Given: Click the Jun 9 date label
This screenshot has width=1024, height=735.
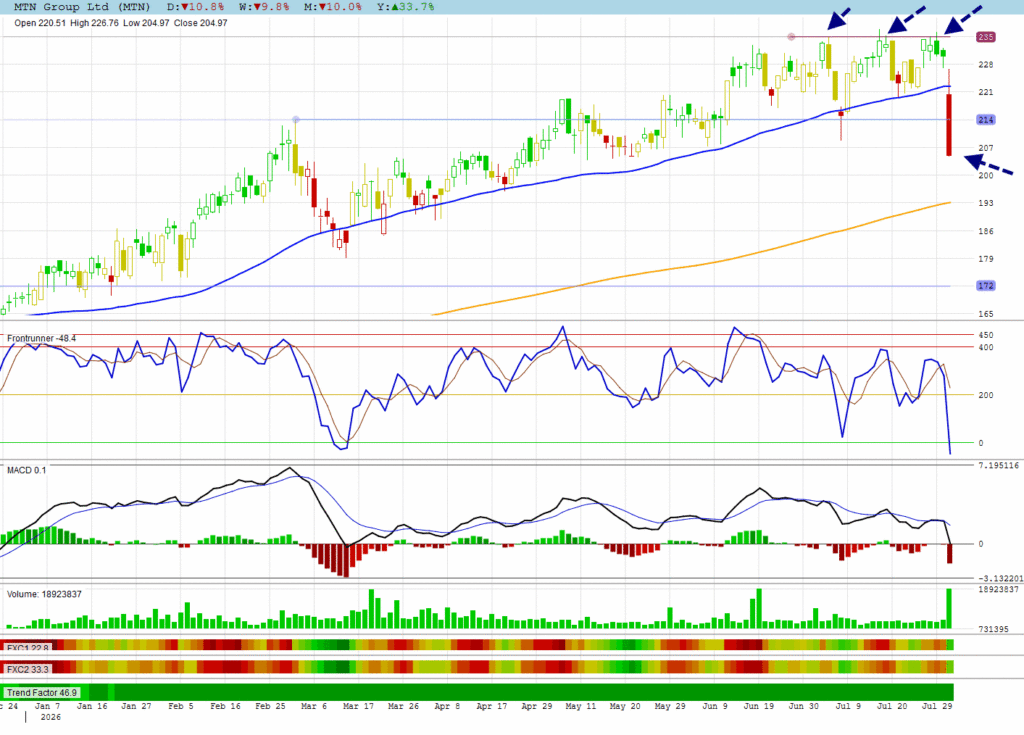Looking at the screenshot, I should click(x=714, y=706).
